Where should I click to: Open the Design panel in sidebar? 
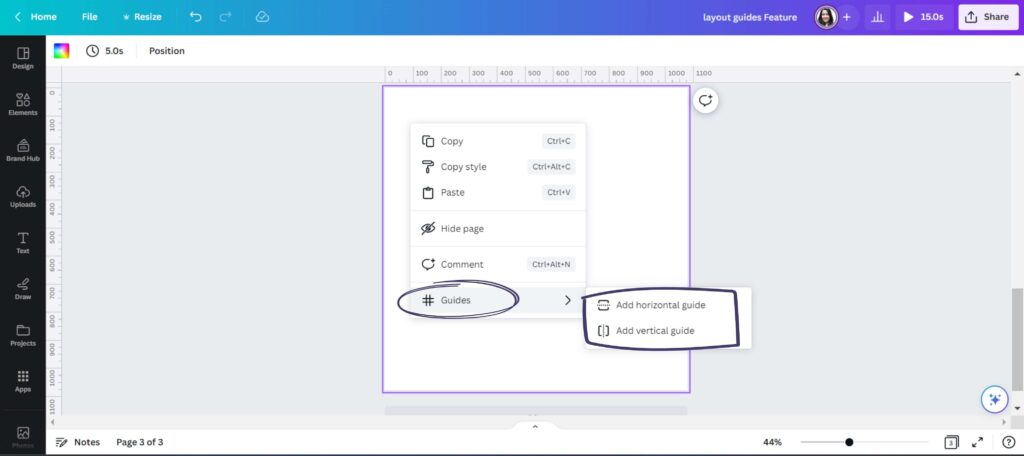pyautogui.click(x=23, y=58)
